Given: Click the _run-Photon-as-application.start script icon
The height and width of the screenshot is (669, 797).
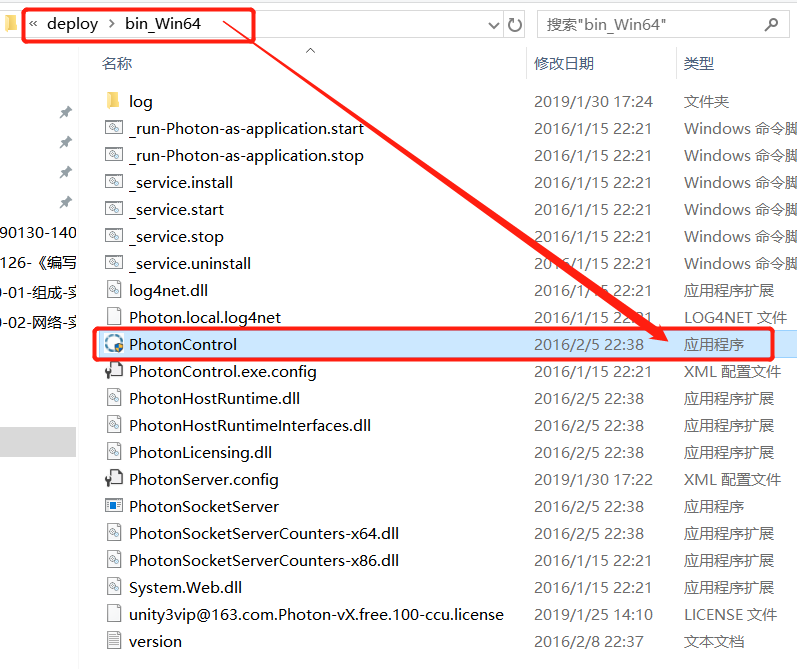Looking at the screenshot, I should point(114,127).
